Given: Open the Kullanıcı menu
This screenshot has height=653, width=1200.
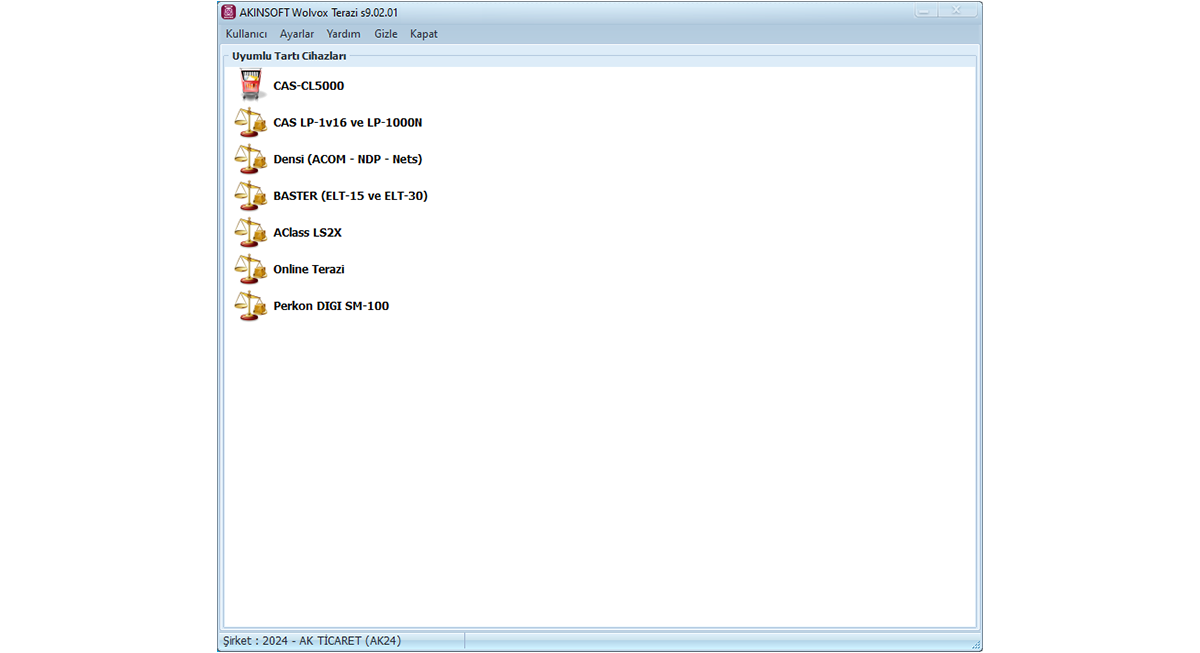Looking at the screenshot, I should (246, 34).
